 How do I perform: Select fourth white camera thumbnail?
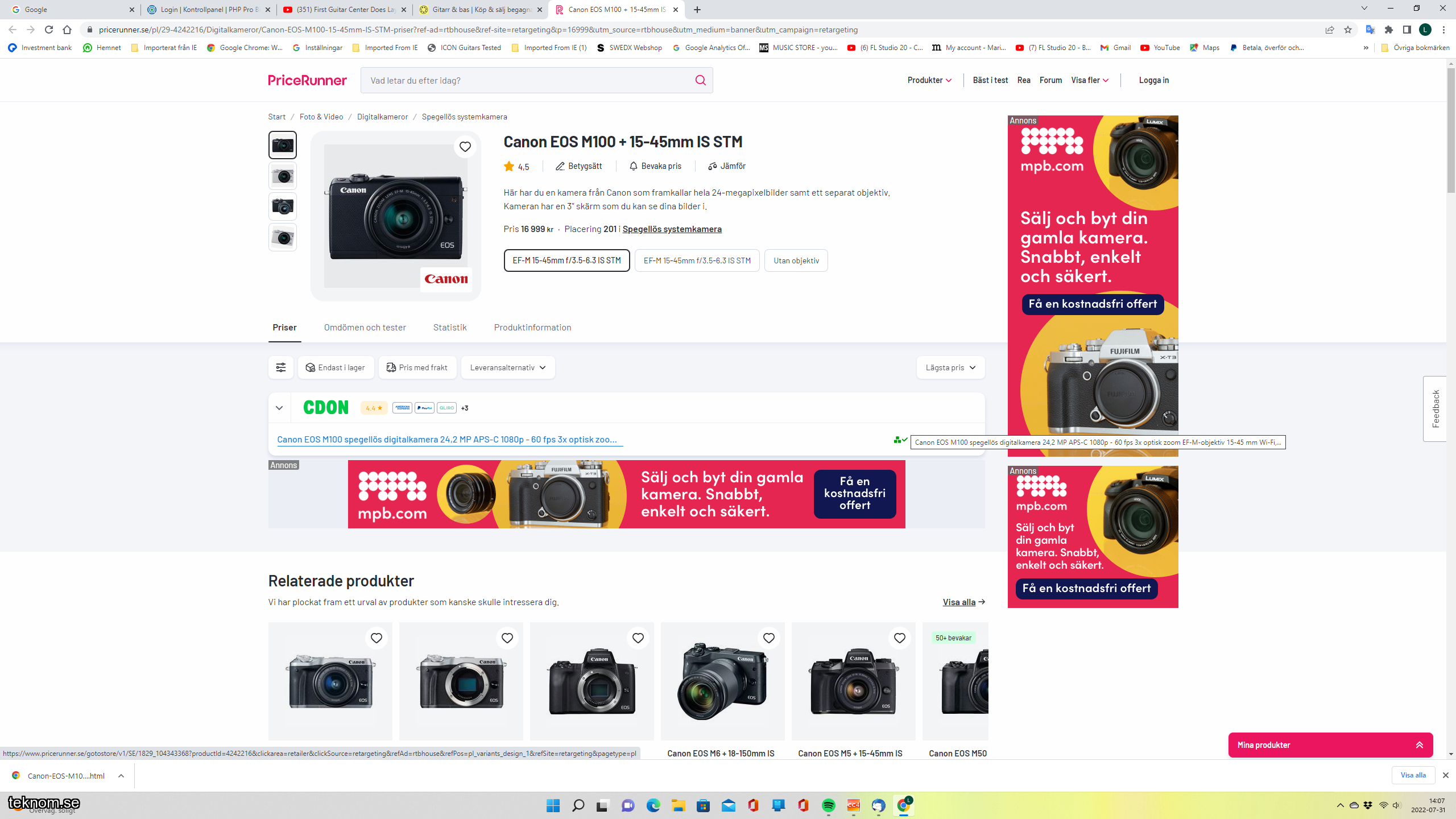tap(283, 238)
